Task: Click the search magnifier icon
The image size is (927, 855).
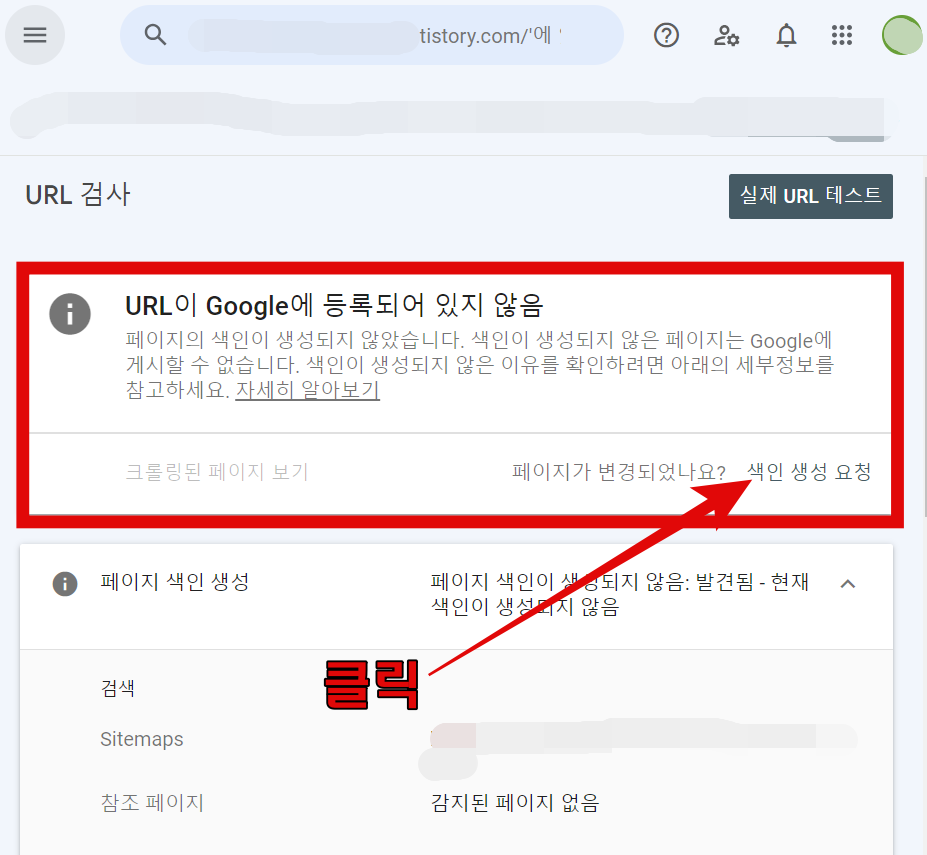Action: click(x=155, y=35)
